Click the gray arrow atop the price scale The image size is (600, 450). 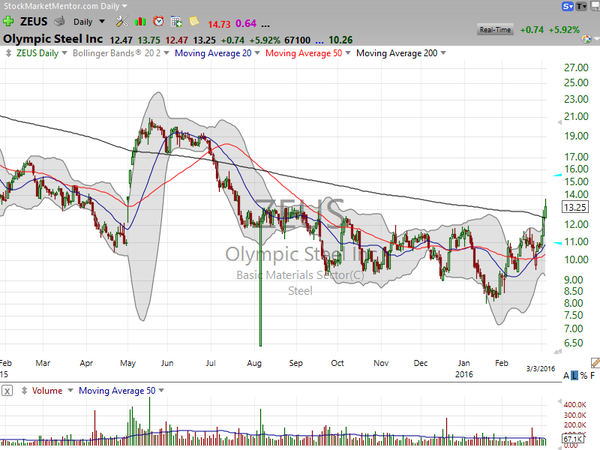tap(559, 122)
